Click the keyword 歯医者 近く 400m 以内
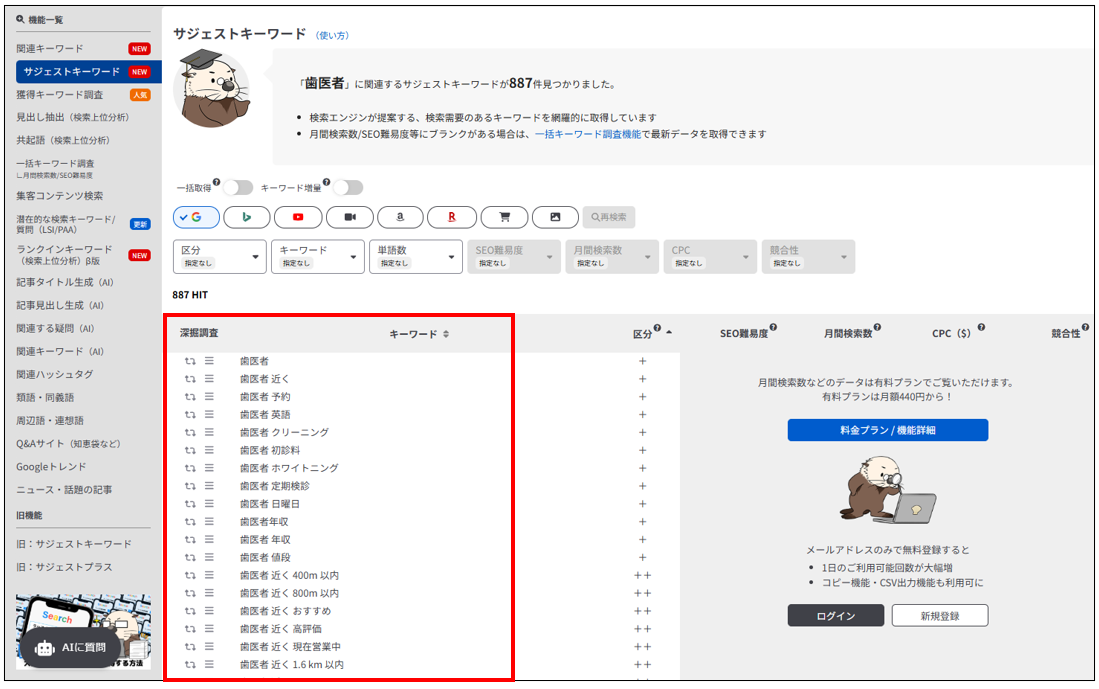Viewport: 1099px width, 689px height. click(289, 575)
